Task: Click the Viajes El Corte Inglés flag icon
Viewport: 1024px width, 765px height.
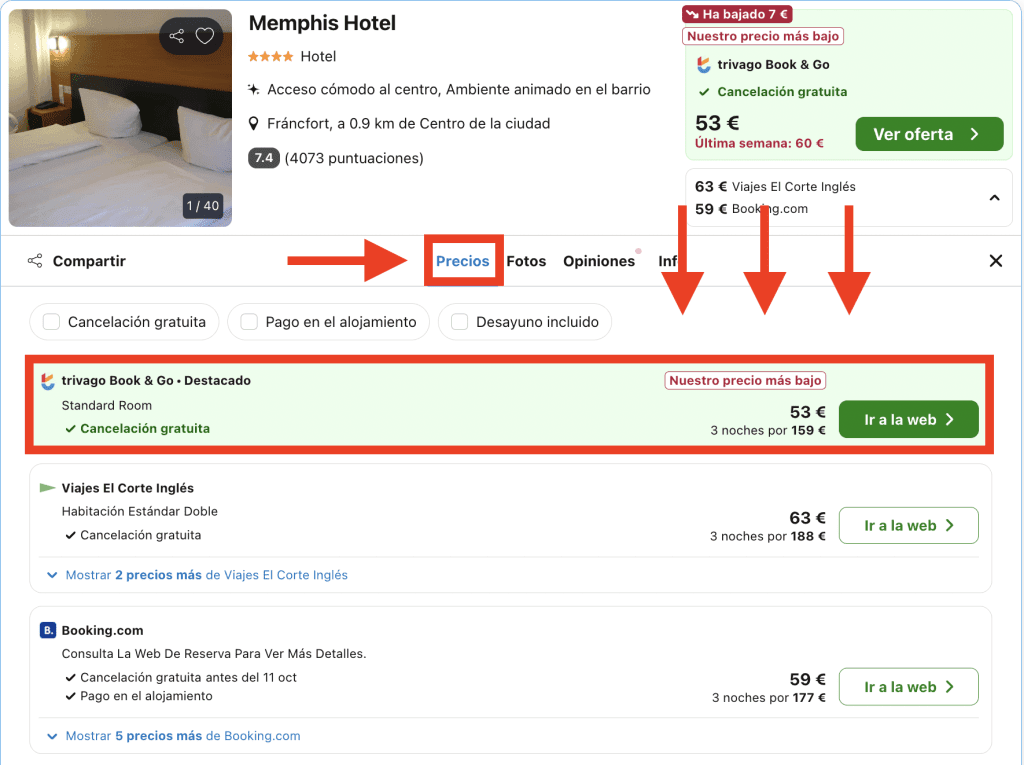Action: (48, 488)
